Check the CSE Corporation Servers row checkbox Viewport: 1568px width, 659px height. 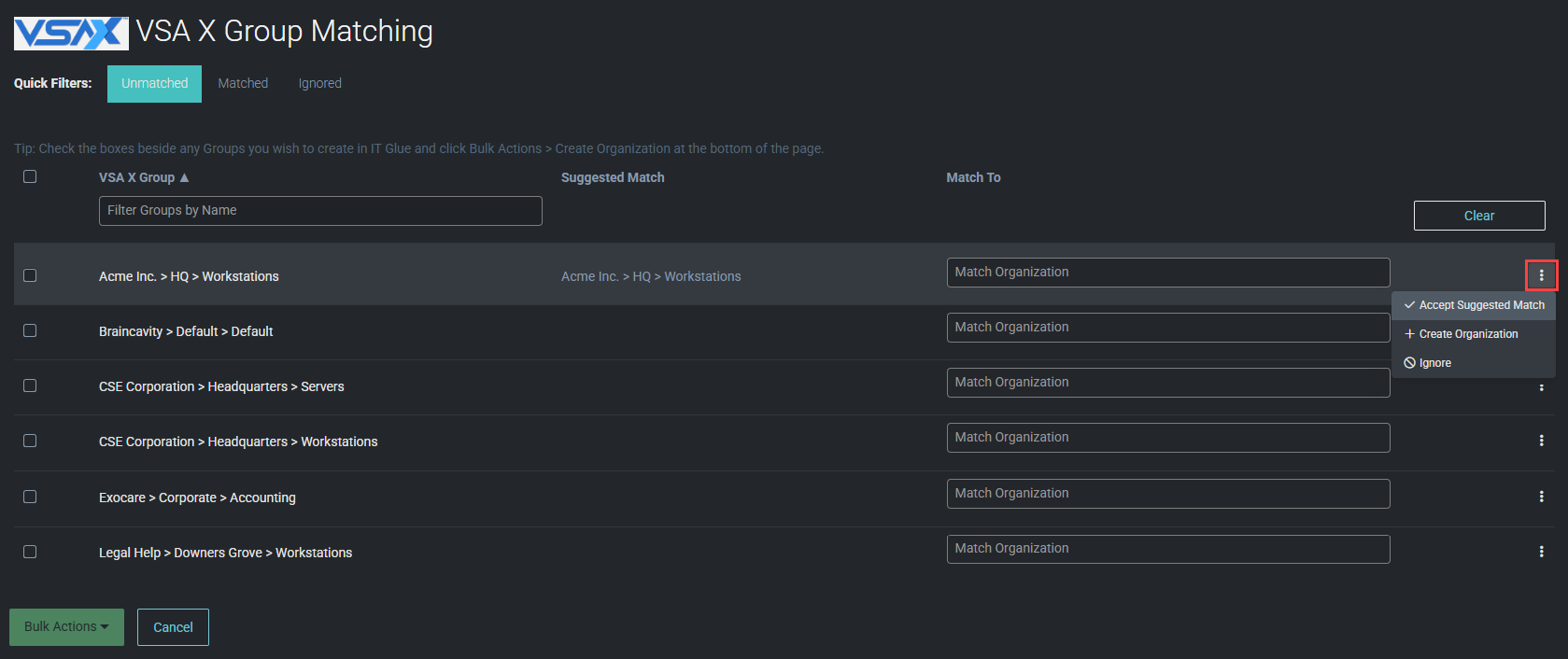tap(30, 386)
